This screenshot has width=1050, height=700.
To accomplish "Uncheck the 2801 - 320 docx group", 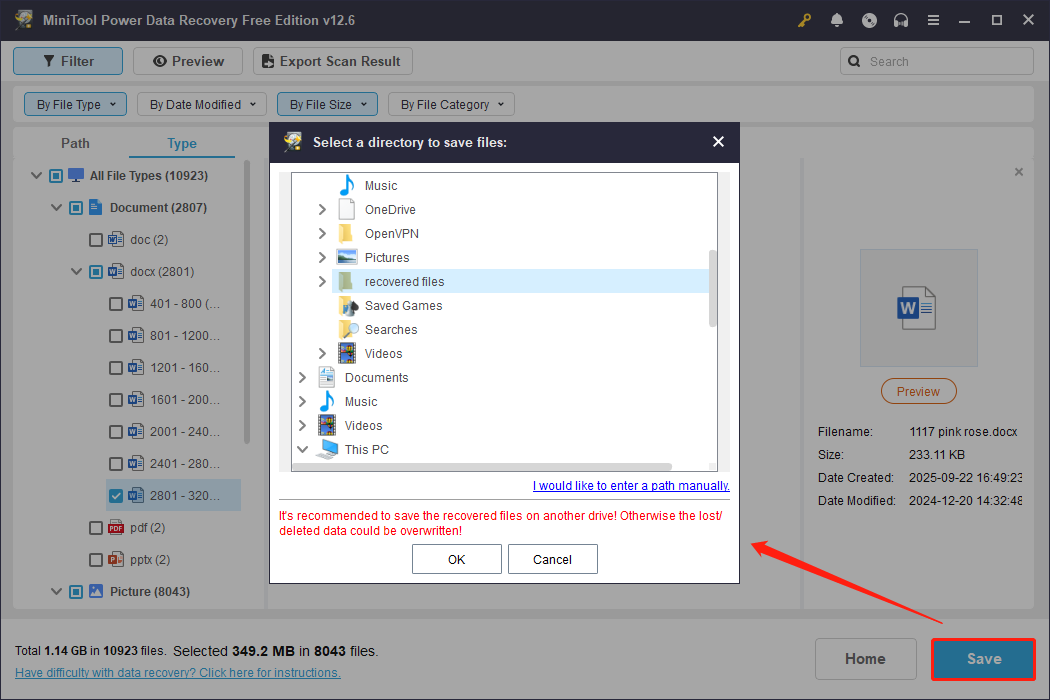I will 116,495.
